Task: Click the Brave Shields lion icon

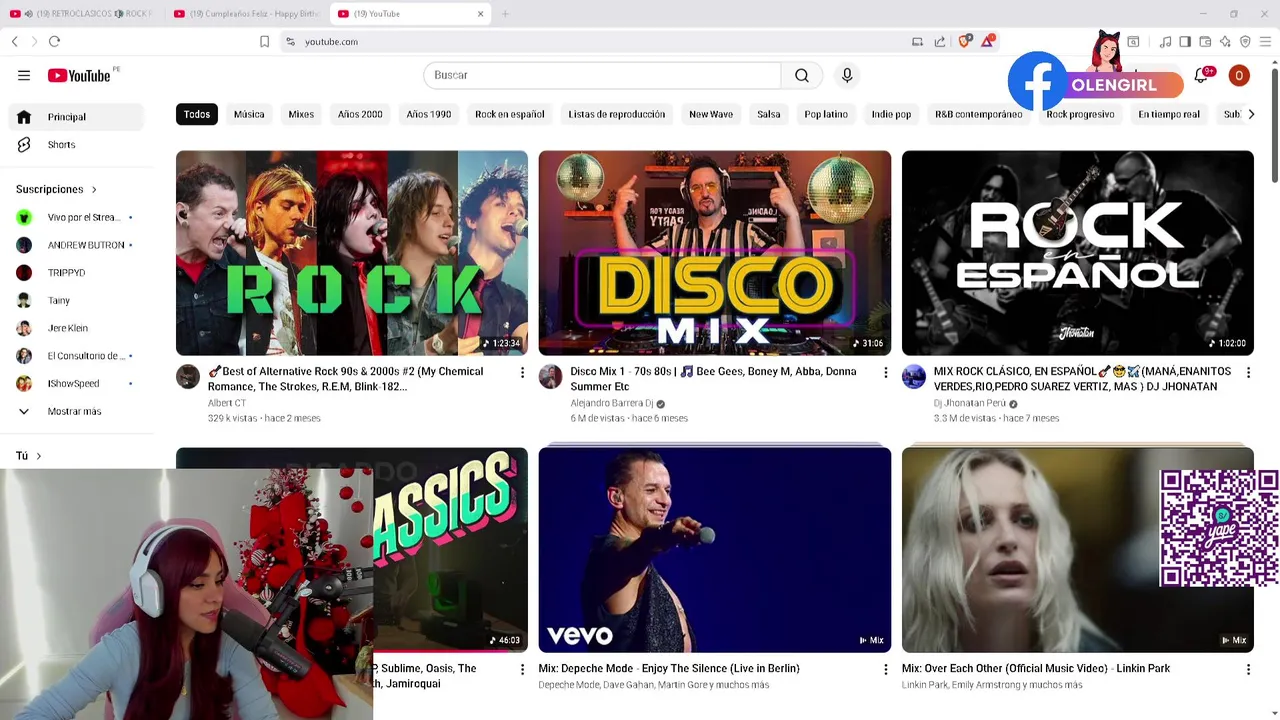Action: 965,41
